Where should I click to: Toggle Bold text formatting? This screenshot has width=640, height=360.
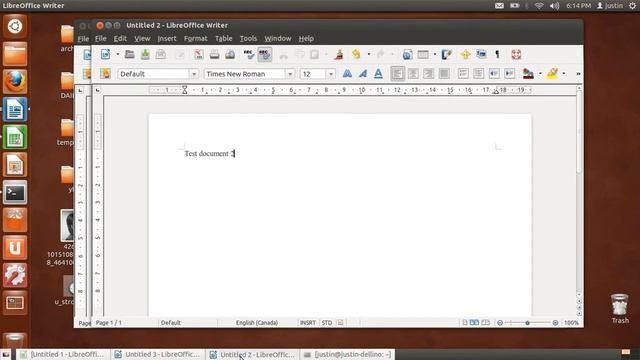pyautogui.click(x=347, y=73)
